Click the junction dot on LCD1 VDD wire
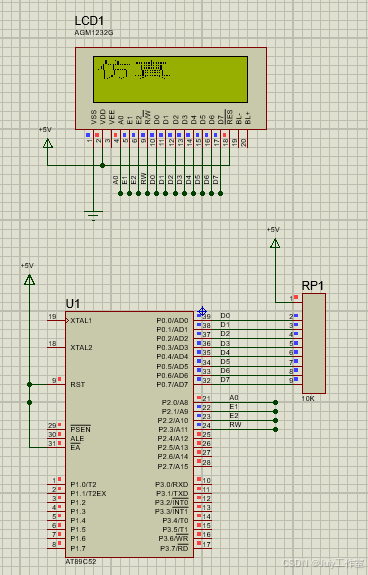 [x=103, y=165]
